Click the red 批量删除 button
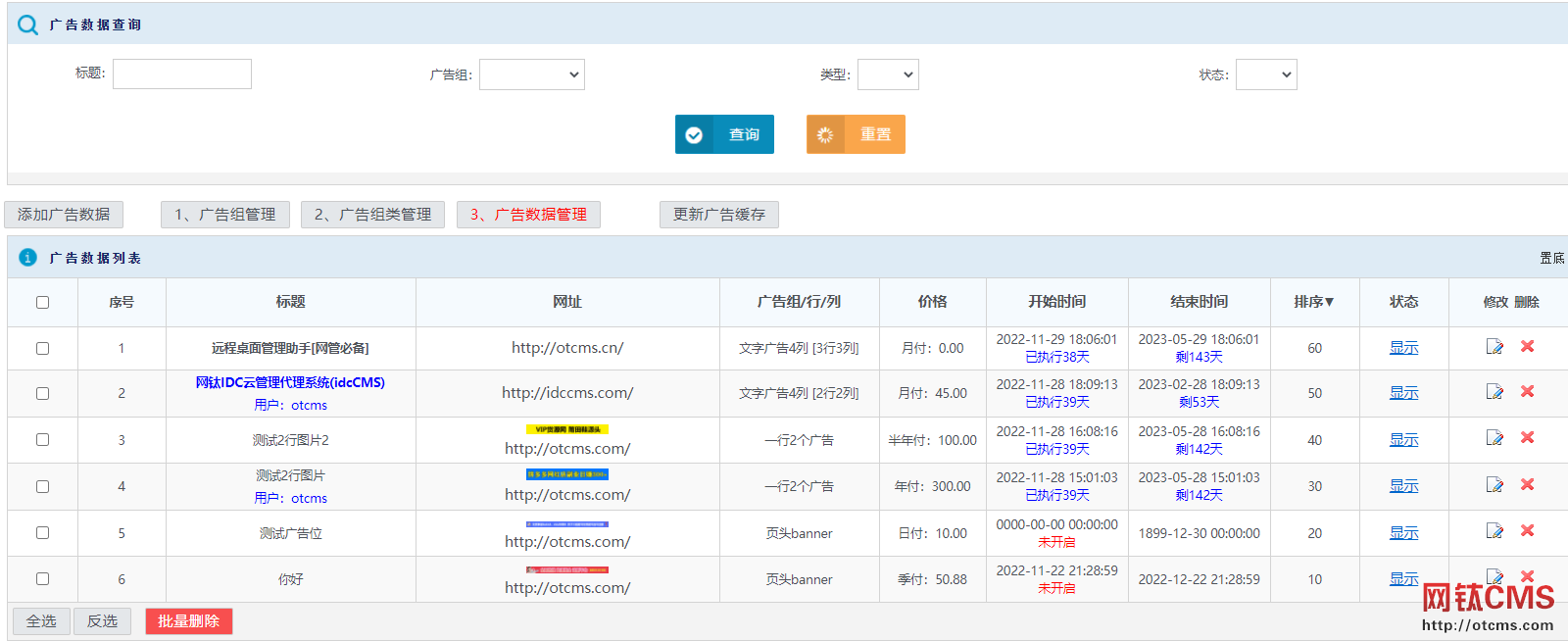Screen dimensions: 1568x641 [x=189, y=621]
